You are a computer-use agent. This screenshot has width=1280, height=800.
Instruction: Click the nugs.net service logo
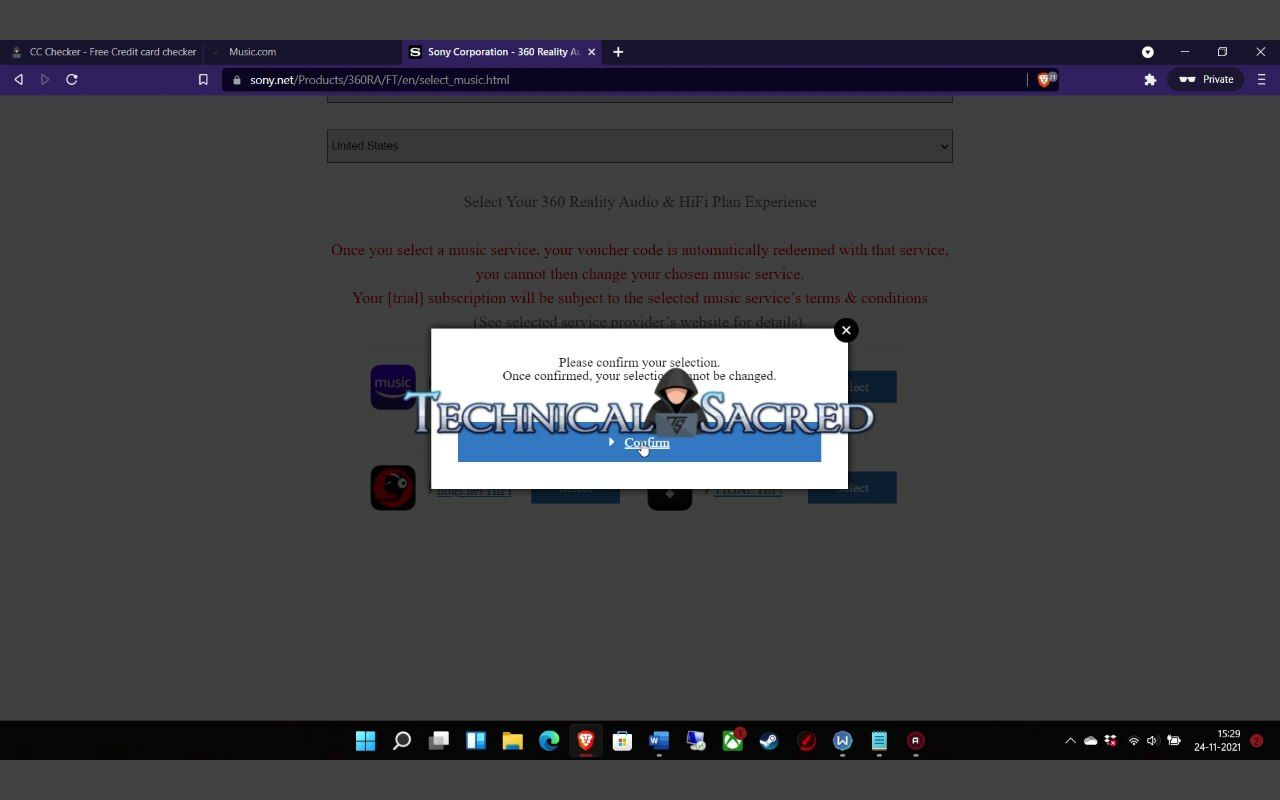393,488
